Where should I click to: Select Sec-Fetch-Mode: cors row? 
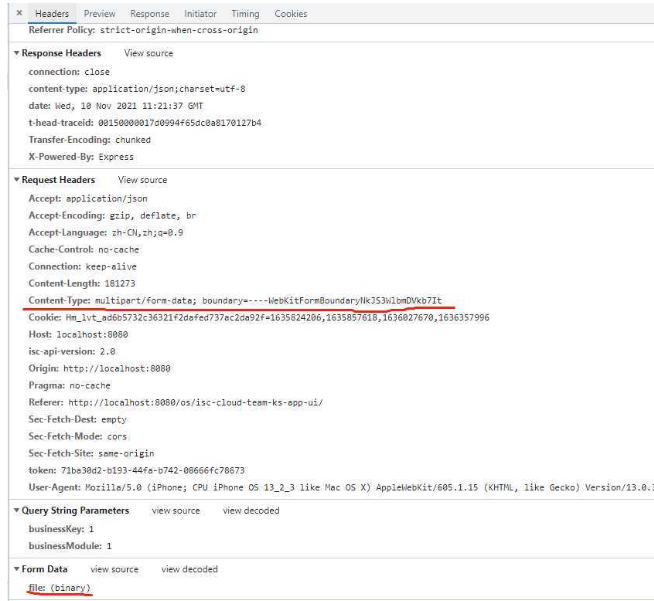[78, 436]
